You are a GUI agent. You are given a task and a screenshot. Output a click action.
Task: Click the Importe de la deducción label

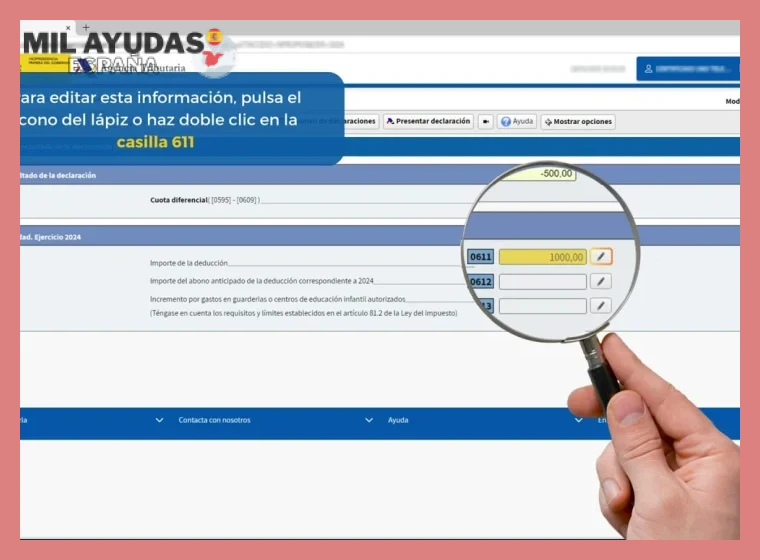[189, 263]
